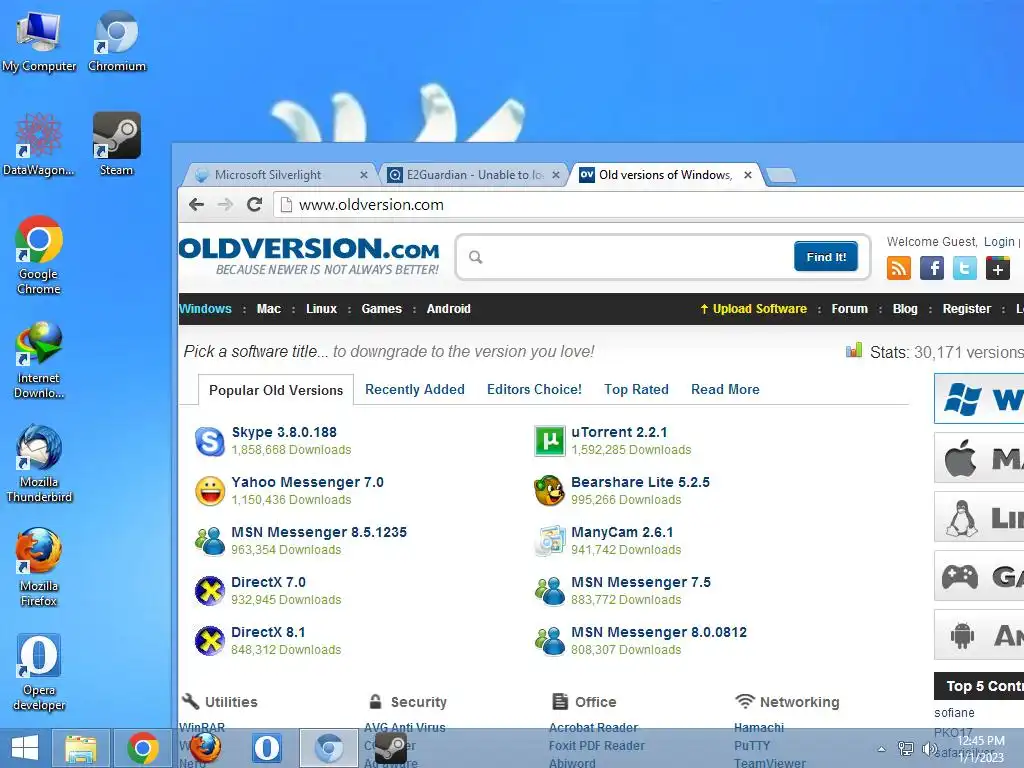Click the ManyCam app icon
The image size is (1024, 768).
point(549,541)
